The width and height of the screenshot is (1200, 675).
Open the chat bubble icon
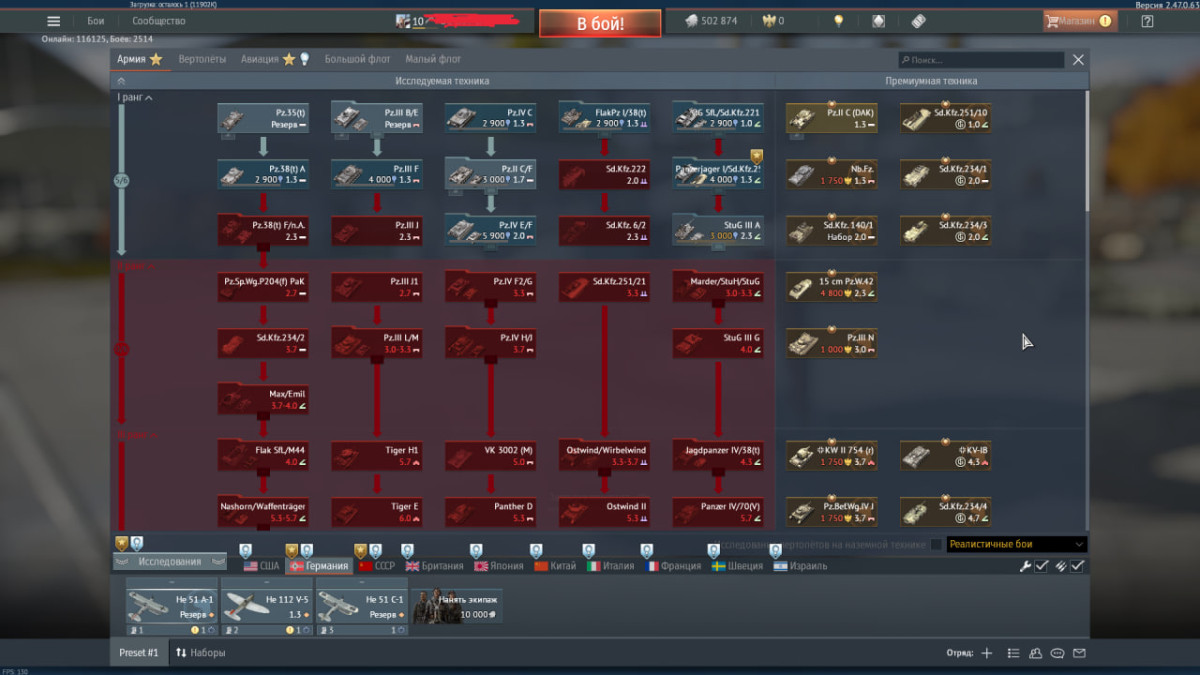tap(1057, 653)
